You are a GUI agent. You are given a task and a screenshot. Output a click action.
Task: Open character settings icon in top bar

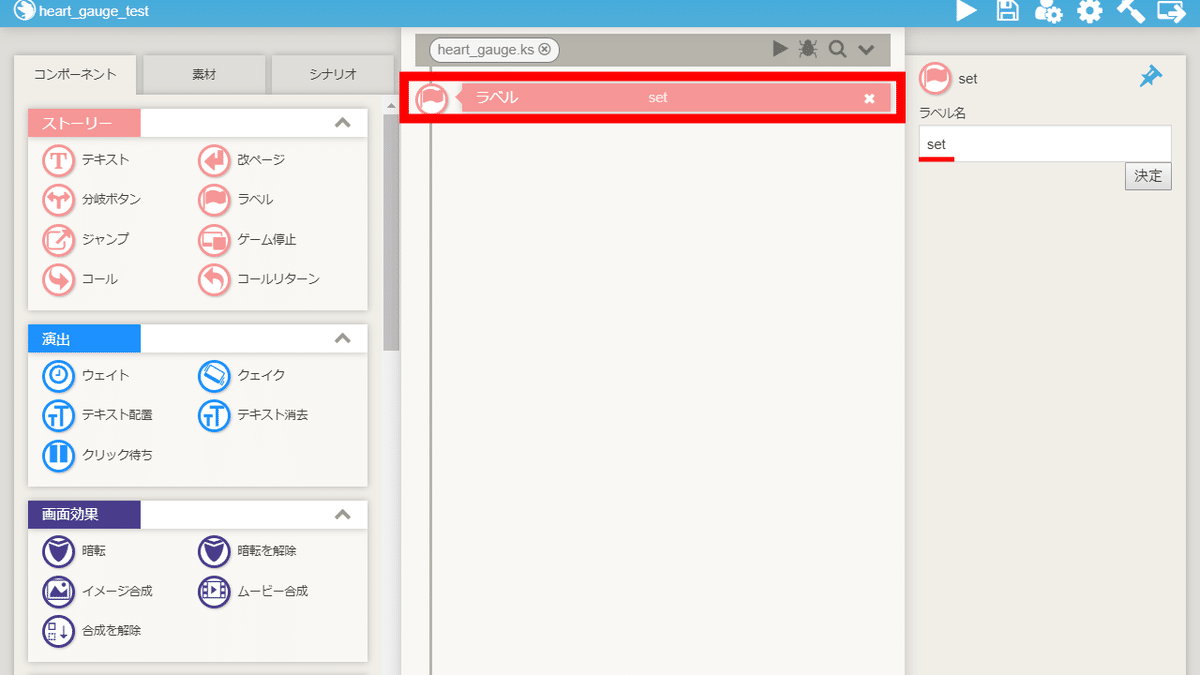1048,11
